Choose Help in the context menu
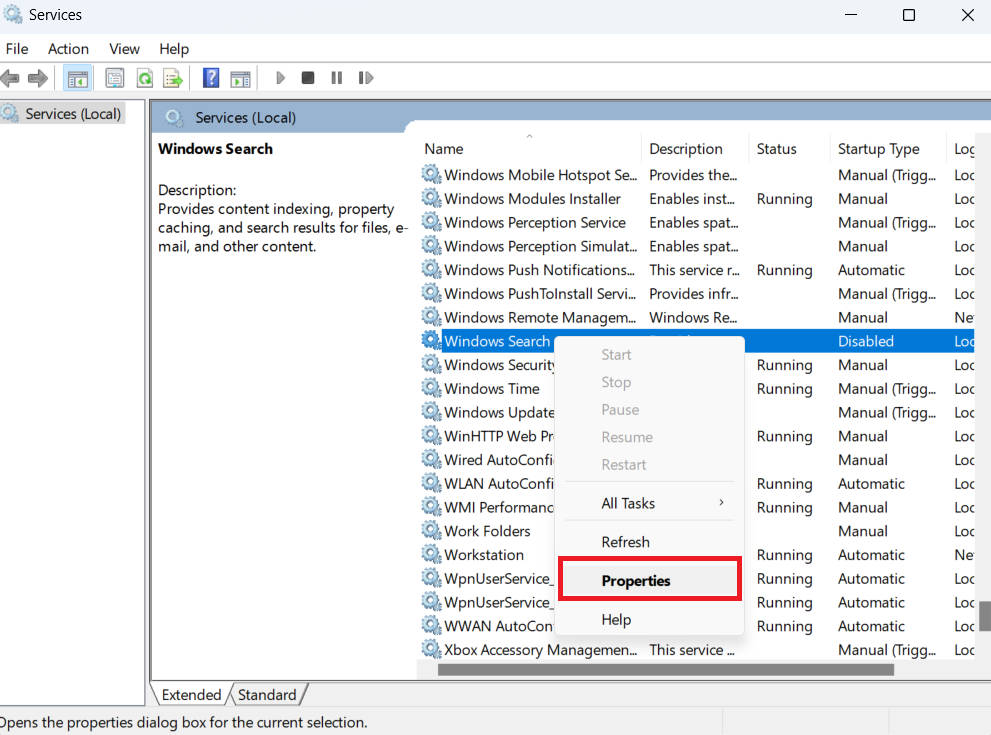Image resolution: width=991 pixels, height=735 pixels. [650, 619]
